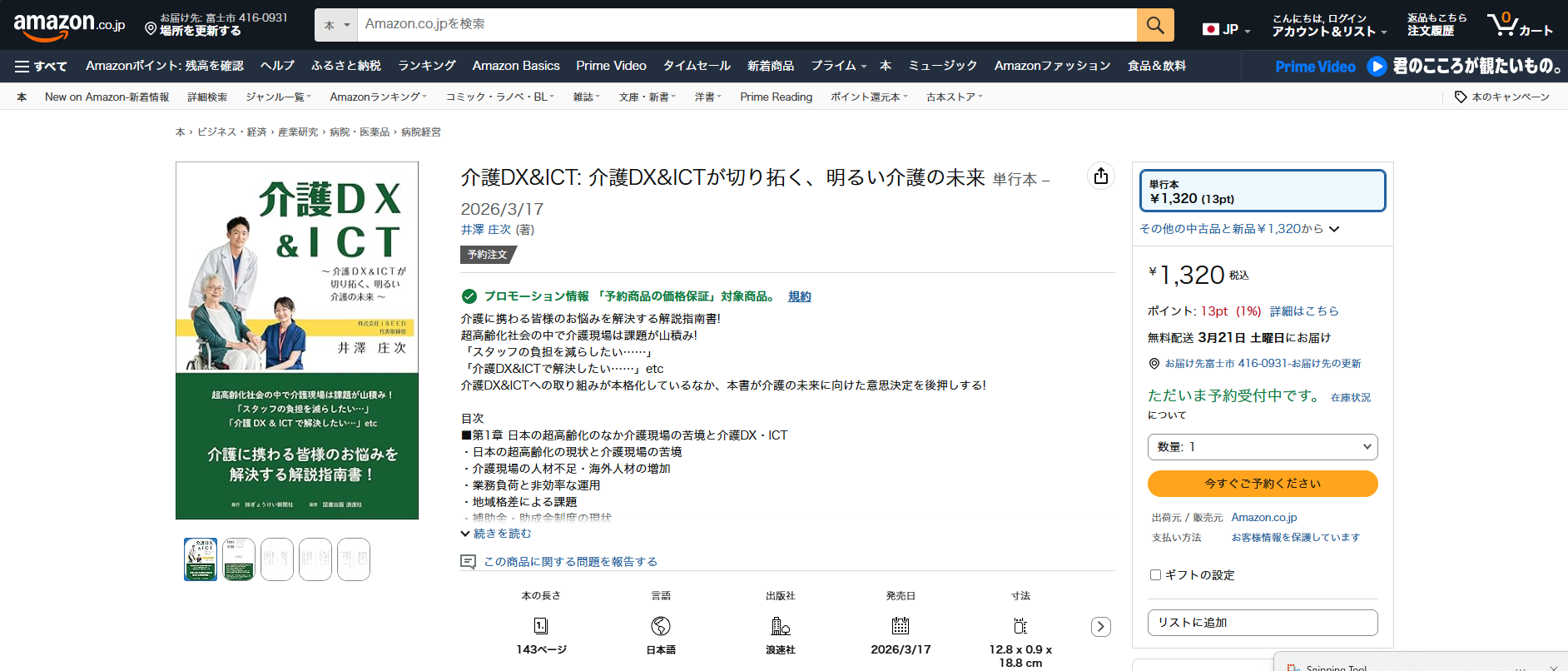Click the green promotion checkmark icon
The width and height of the screenshot is (1568, 671).
[469, 296]
